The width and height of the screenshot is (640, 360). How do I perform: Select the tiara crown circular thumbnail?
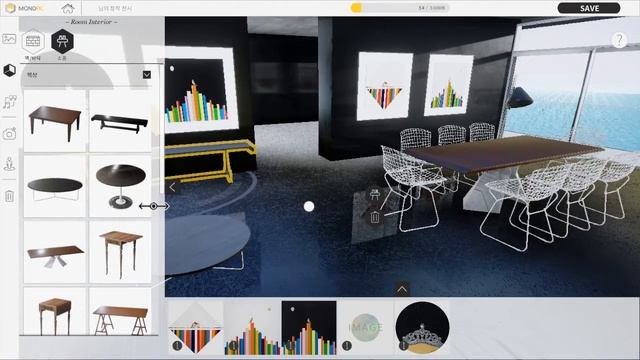click(x=422, y=328)
